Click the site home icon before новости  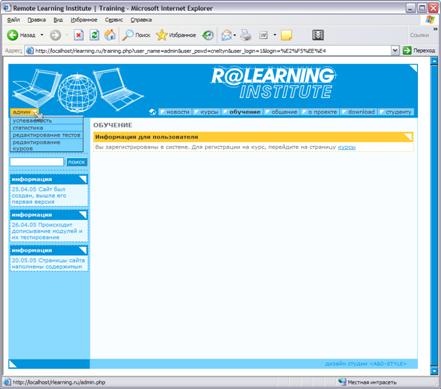(x=153, y=112)
